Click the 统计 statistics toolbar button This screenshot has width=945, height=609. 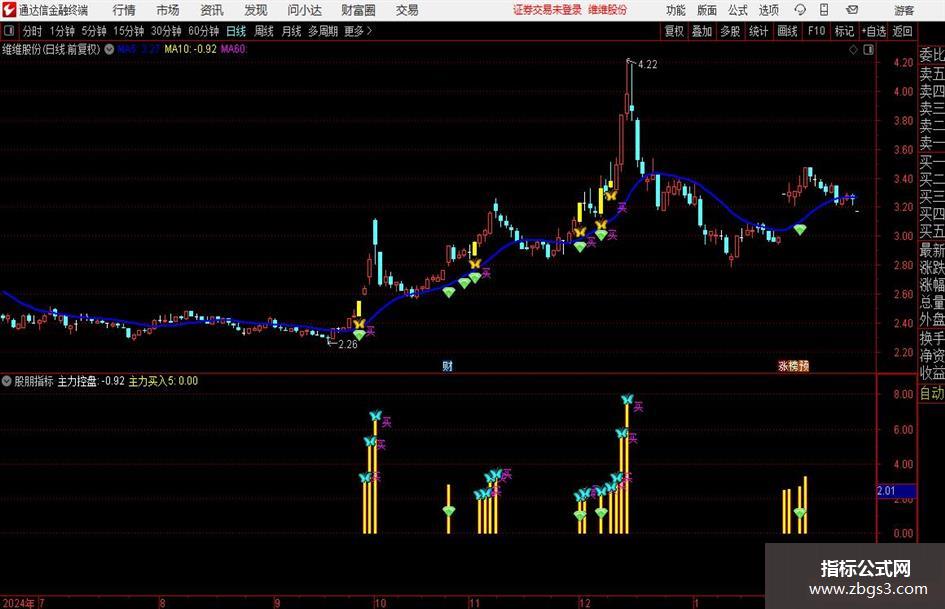pos(758,31)
